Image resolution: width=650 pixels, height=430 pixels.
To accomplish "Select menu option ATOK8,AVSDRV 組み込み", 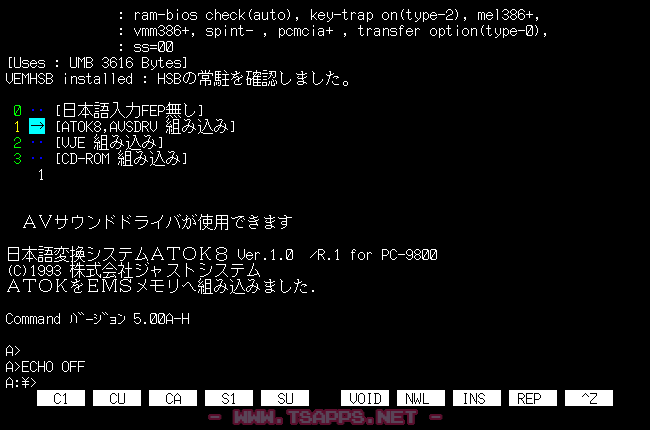I will [x=145, y=126].
